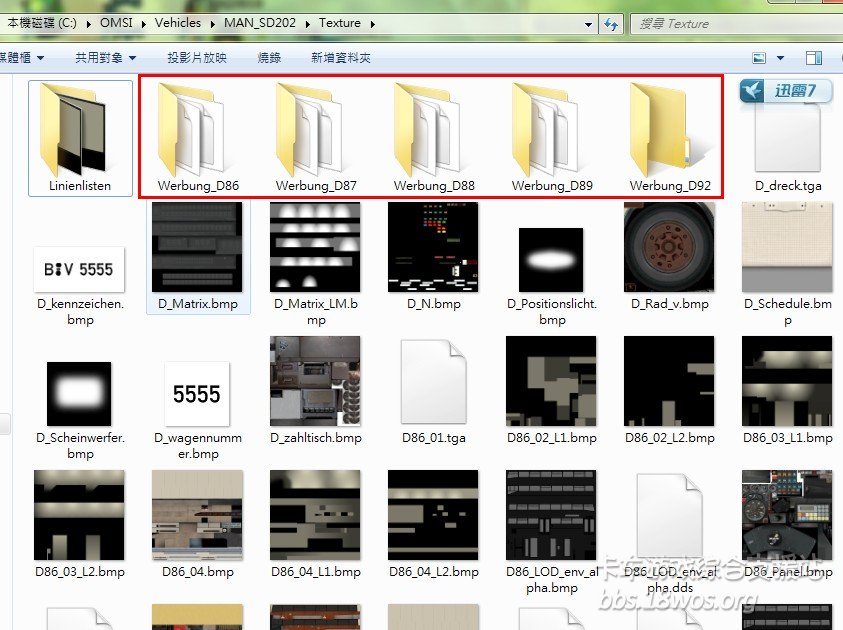Image resolution: width=843 pixels, height=630 pixels.
Task: Expand the view options dropdown arrow
Action: point(781,58)
